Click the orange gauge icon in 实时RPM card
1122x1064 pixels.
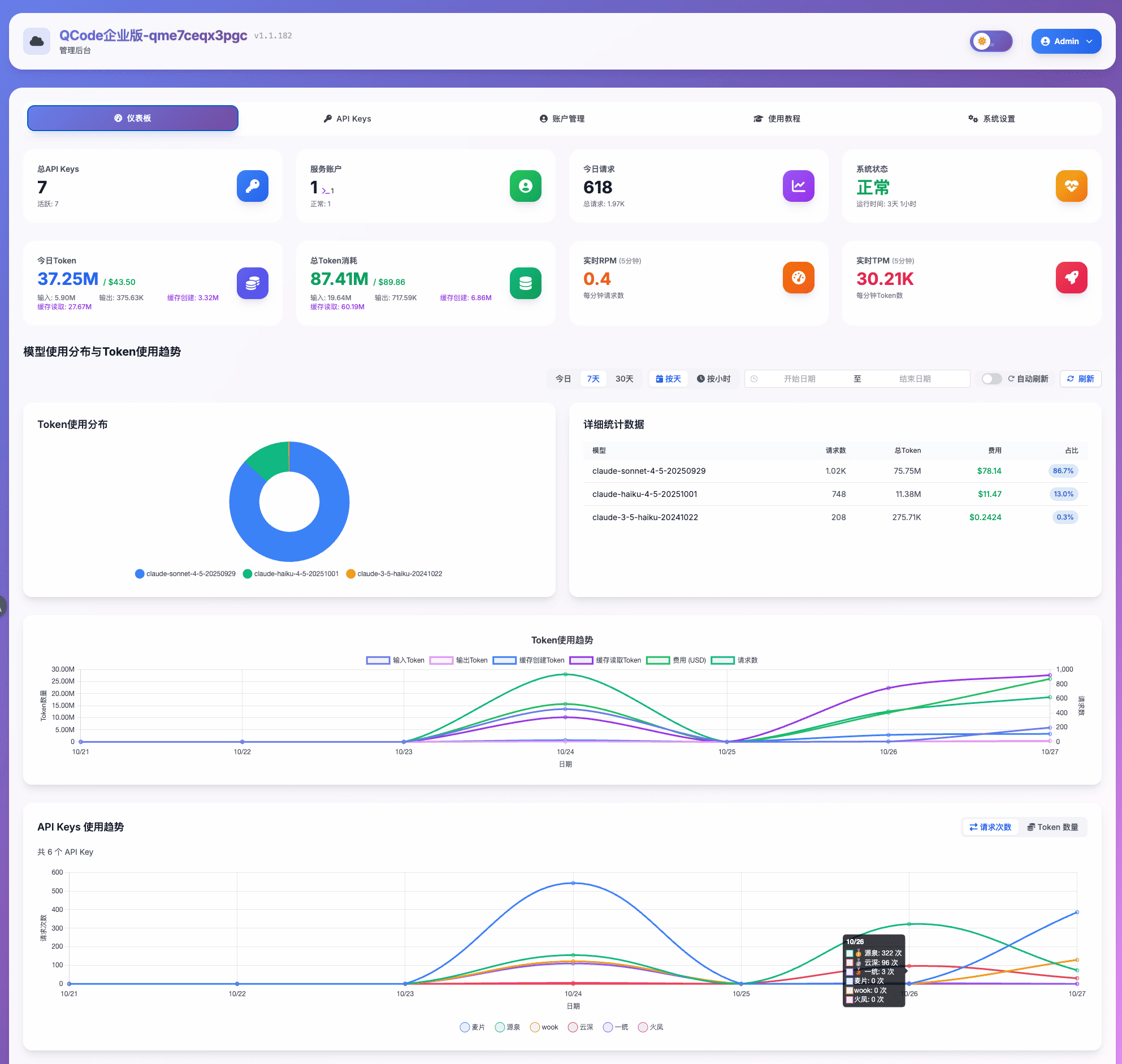click(798, 278)
